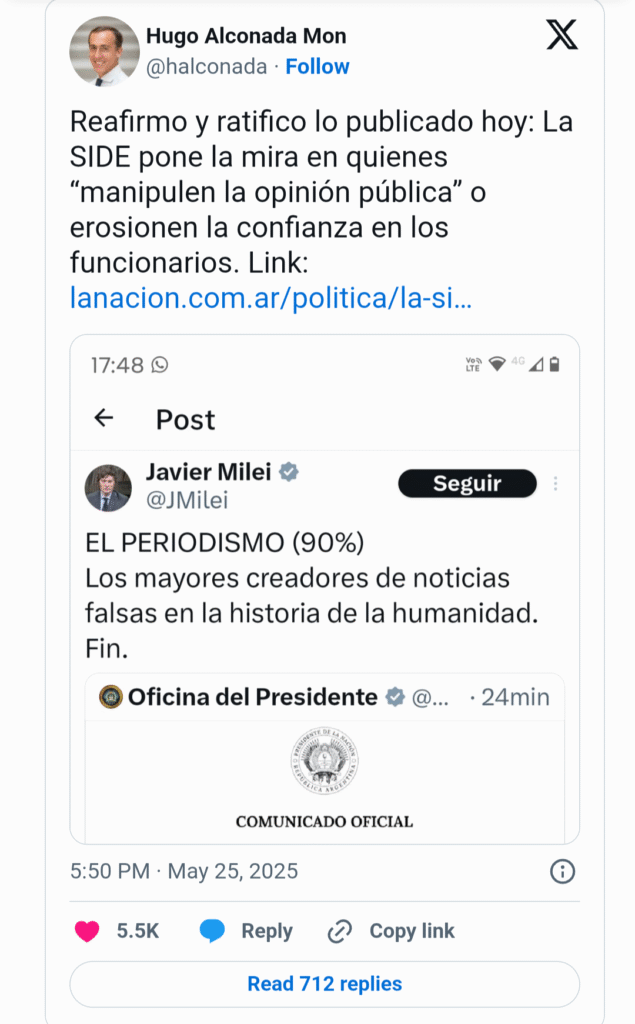Click the Oficina del Presidente avatar icon
Screen dimensions: 635x1024
[x=111, y=697]
